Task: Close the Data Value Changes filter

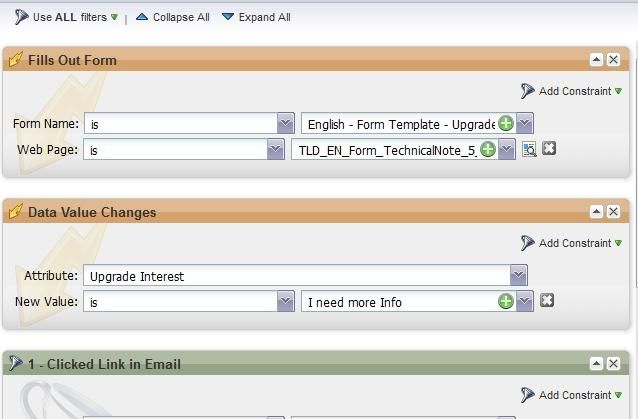Action: [x=614, y=212]
